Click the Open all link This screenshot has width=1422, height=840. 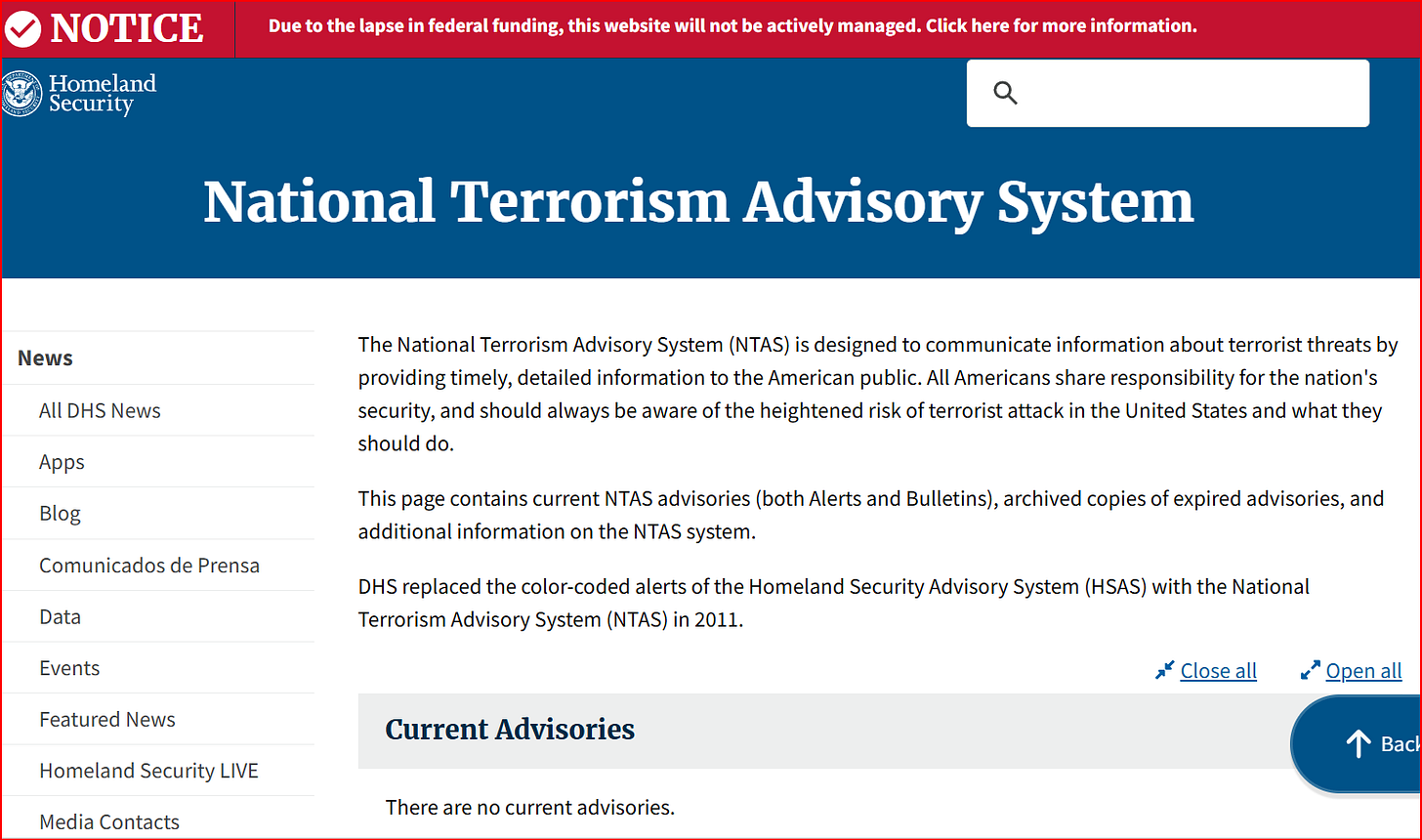point(1363,671)
